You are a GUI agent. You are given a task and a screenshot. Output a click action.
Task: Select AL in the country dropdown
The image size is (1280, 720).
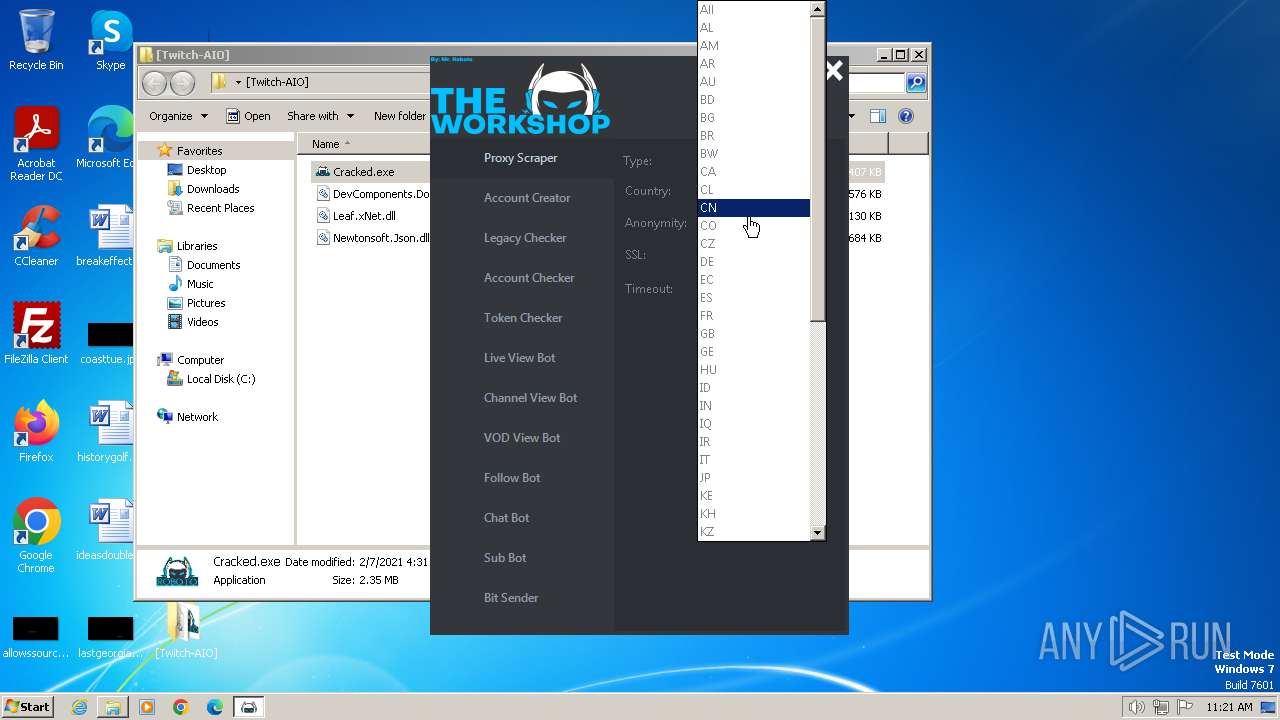[x=753, y=28]
